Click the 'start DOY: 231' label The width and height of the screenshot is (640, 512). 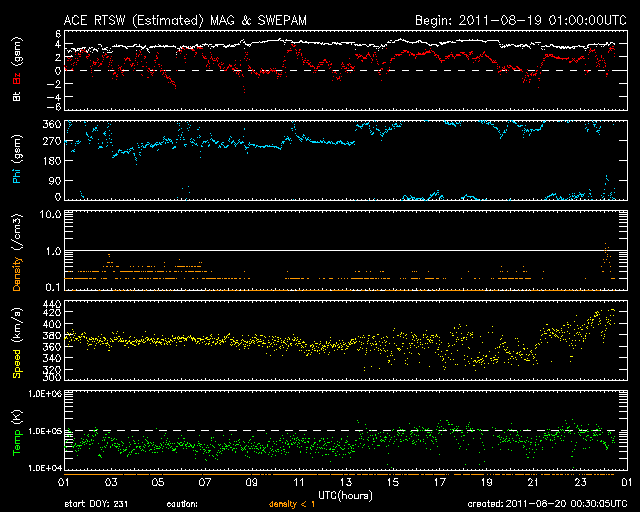pos(96,504)
